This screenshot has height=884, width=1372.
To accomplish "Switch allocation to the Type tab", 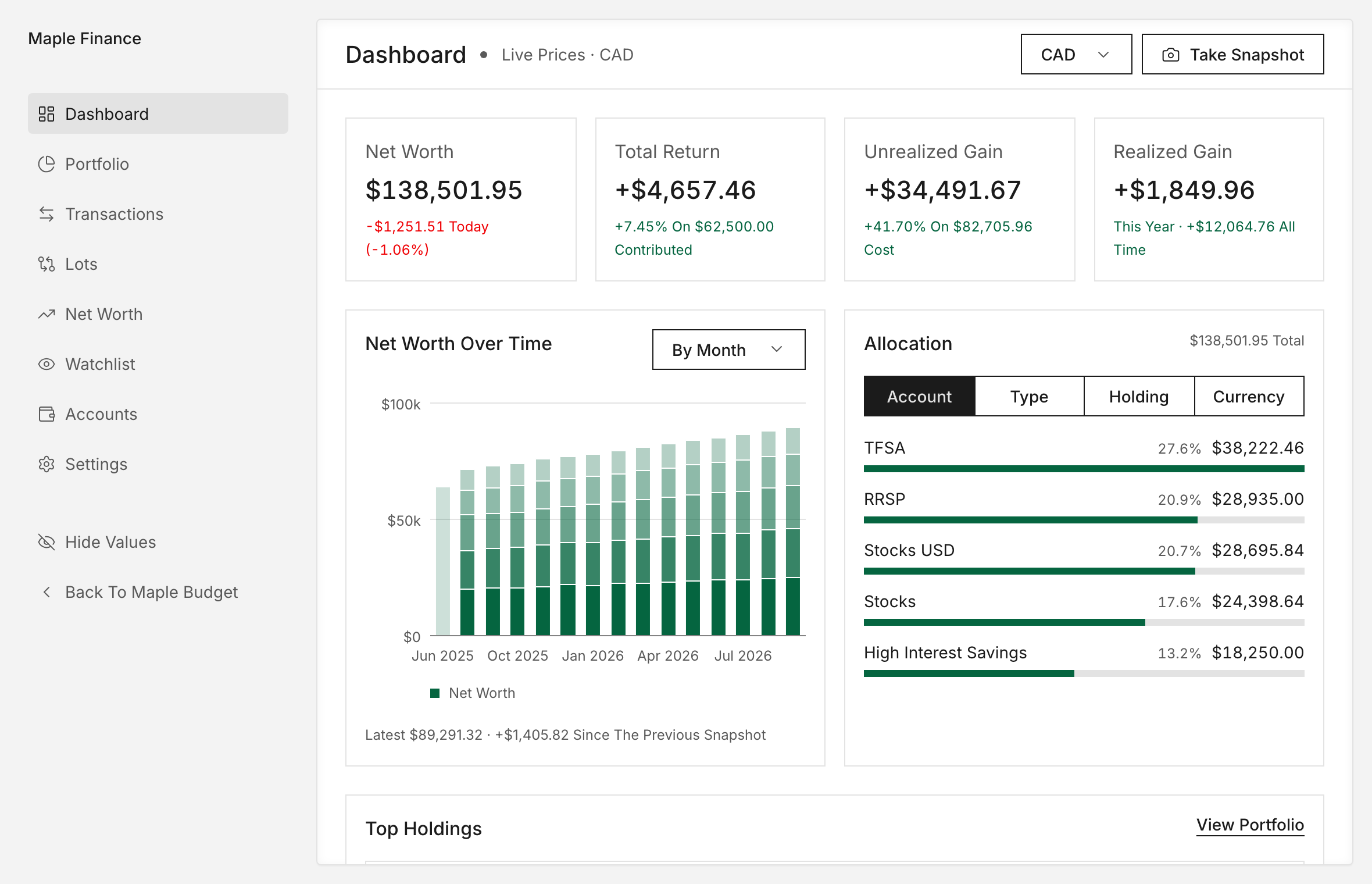I will 1029,396.
